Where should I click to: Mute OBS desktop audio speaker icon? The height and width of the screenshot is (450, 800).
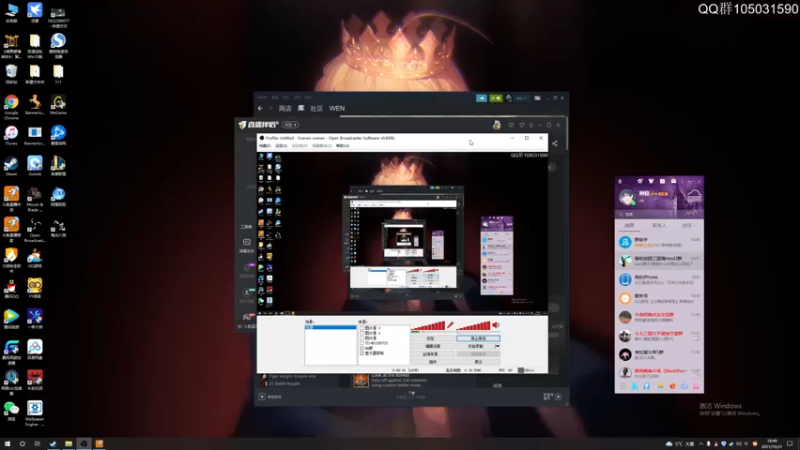pos(495,324)
